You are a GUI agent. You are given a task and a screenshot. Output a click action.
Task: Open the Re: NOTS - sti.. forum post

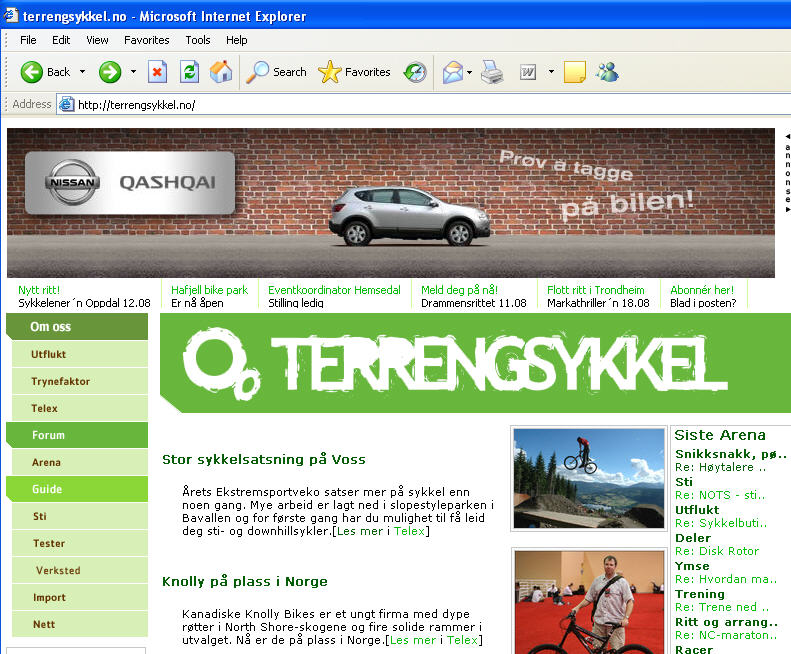[720, 495]
